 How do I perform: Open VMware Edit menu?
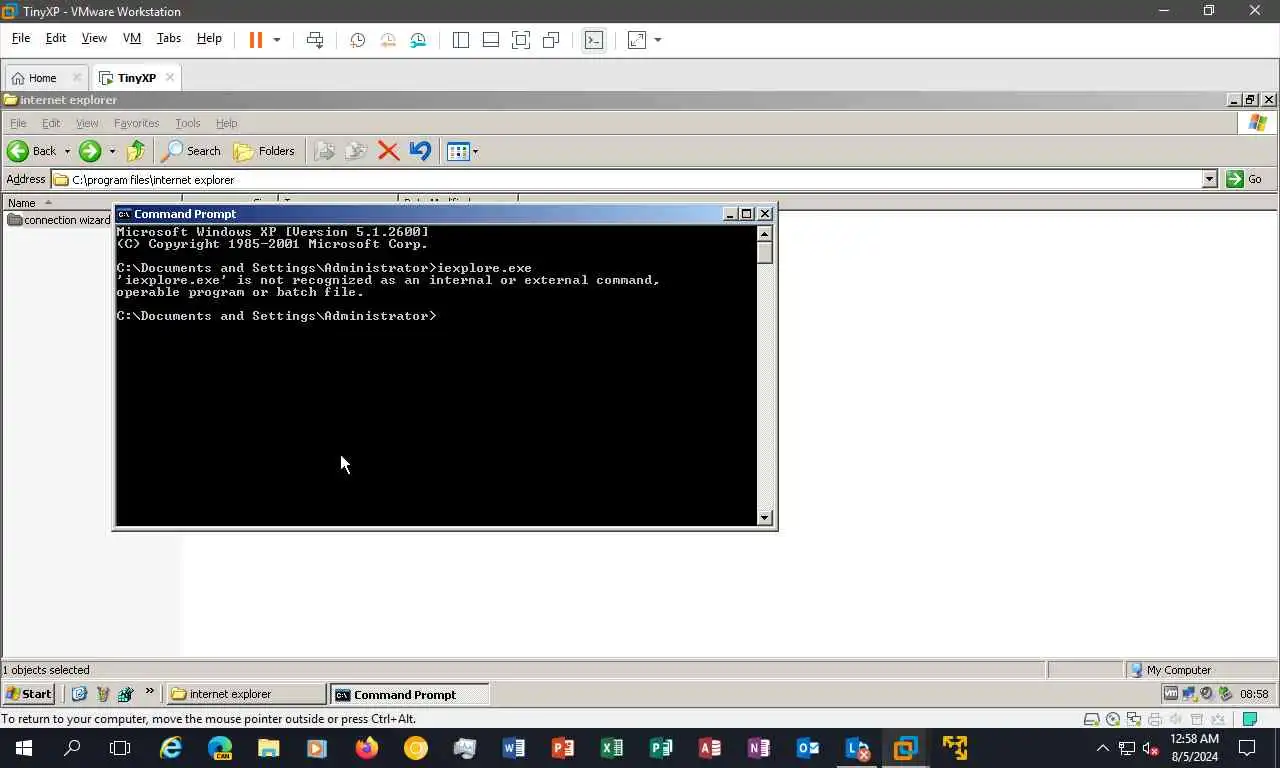[x=56, y=38]
